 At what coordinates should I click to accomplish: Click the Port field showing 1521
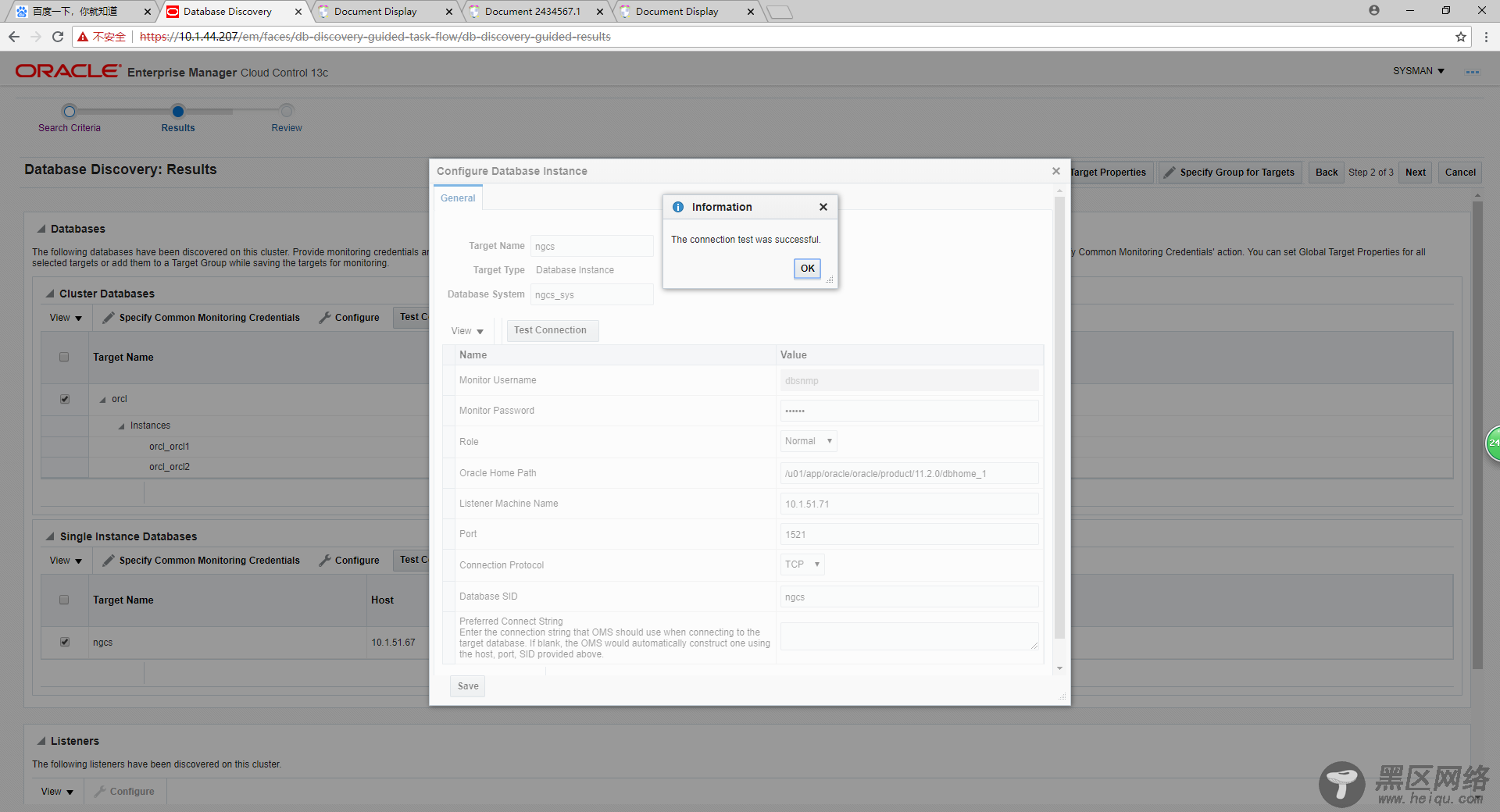tap(909, 534)
